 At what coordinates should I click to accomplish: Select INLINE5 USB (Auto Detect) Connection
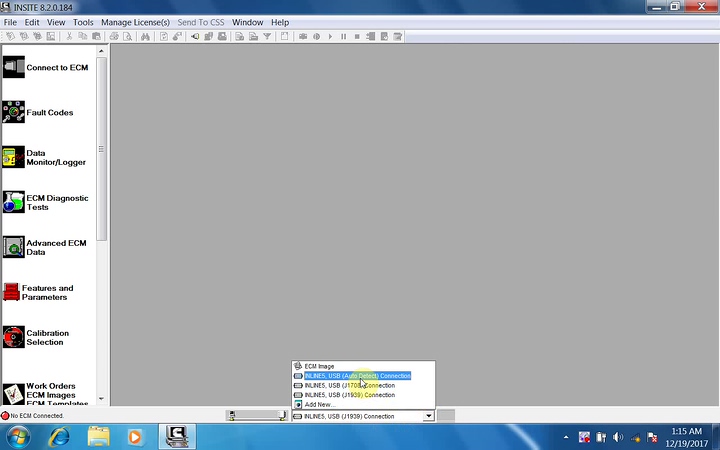363,376
